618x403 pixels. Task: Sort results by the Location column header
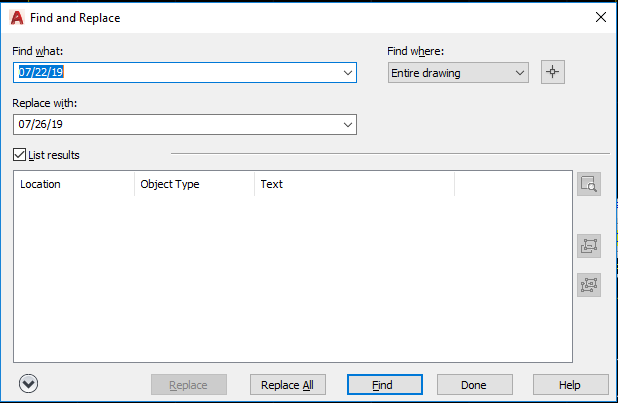coord(74,184)
